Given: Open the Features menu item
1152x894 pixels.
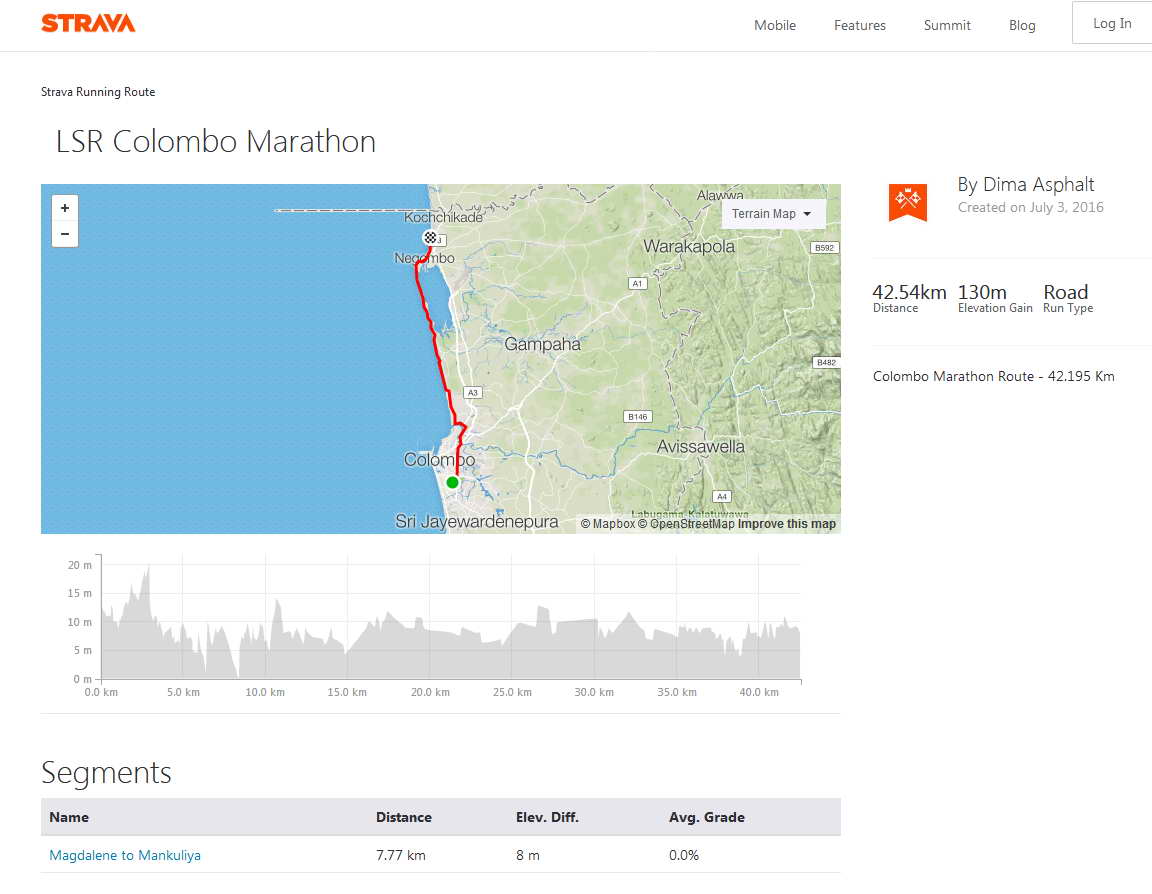Looking at the screenshot, I should point(860,25).
